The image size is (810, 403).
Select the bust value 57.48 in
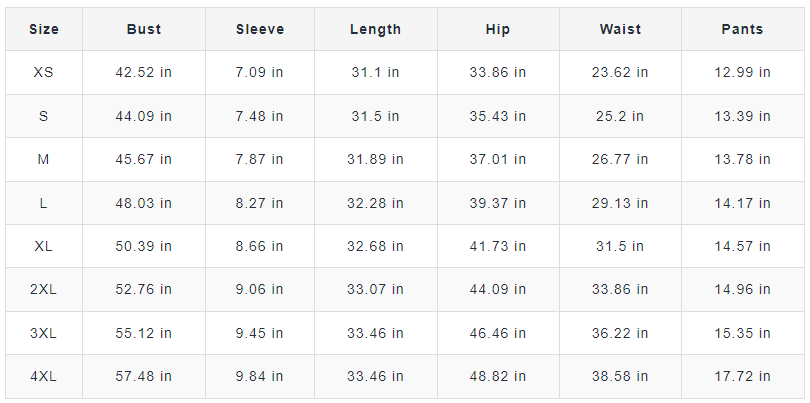coord(145,376)
